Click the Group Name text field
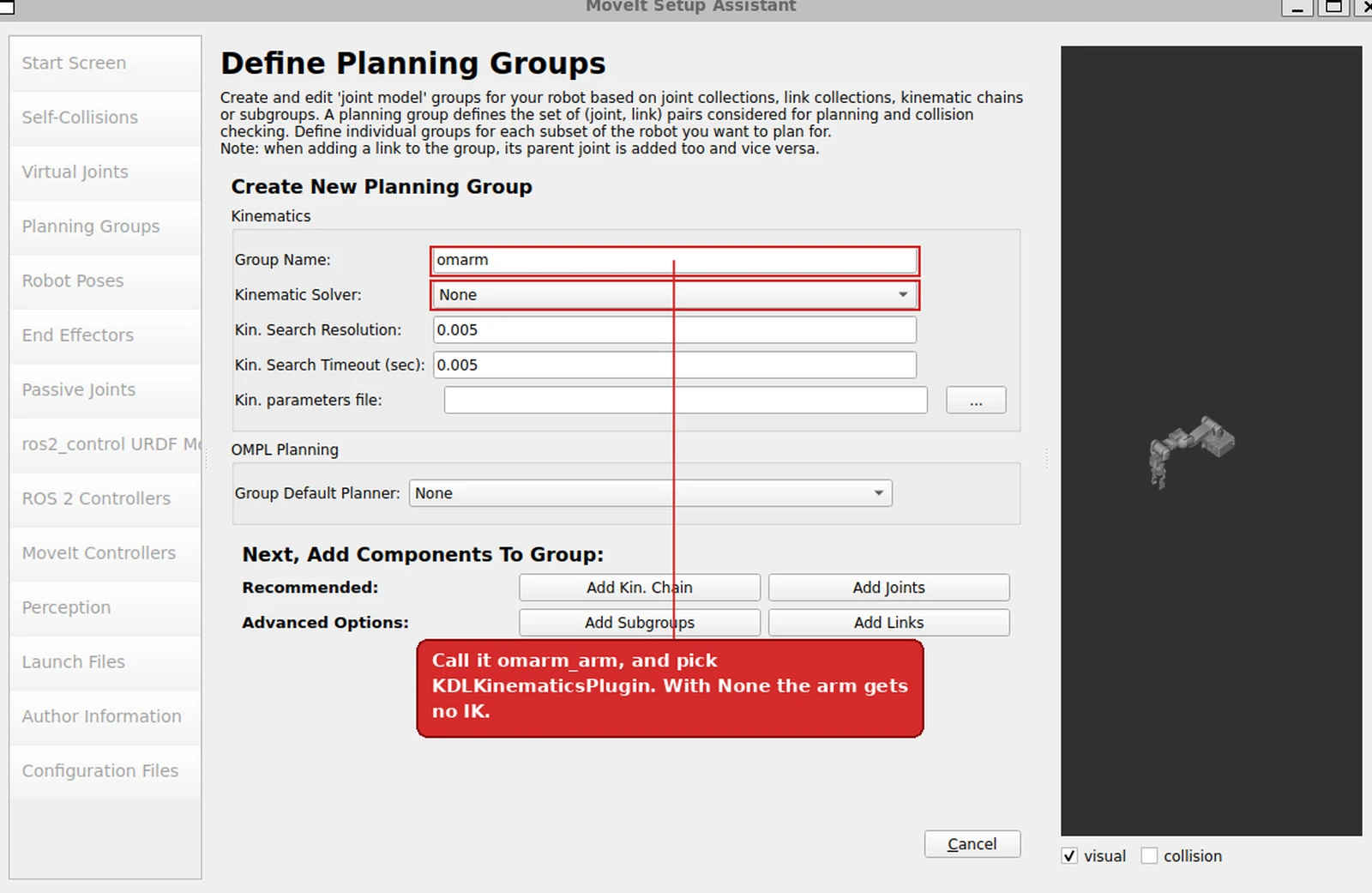Image resolution: width=1372 pixels, height=893 pixels. (675, 260)
